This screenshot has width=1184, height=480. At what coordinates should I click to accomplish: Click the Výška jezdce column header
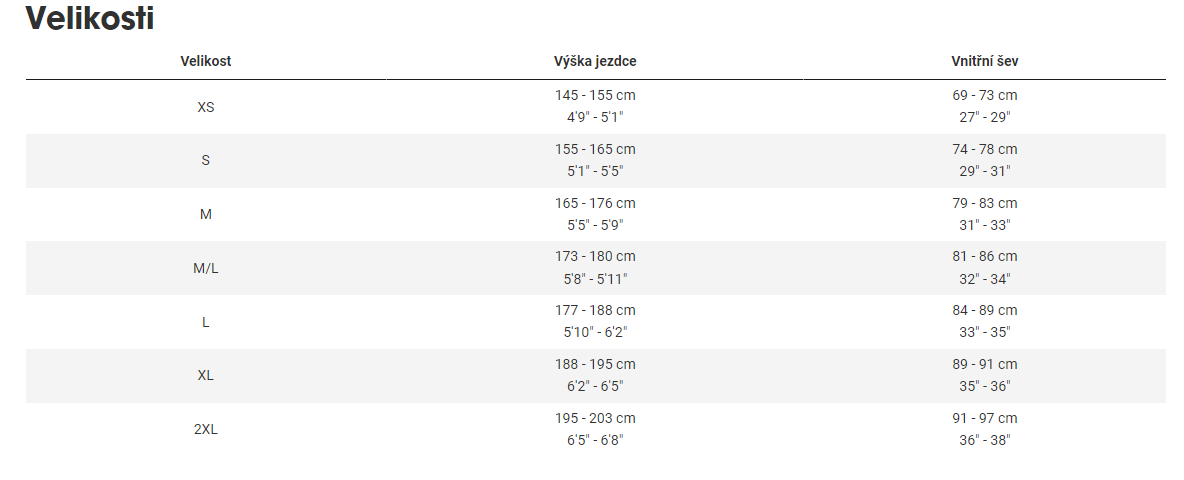point(595,61)
